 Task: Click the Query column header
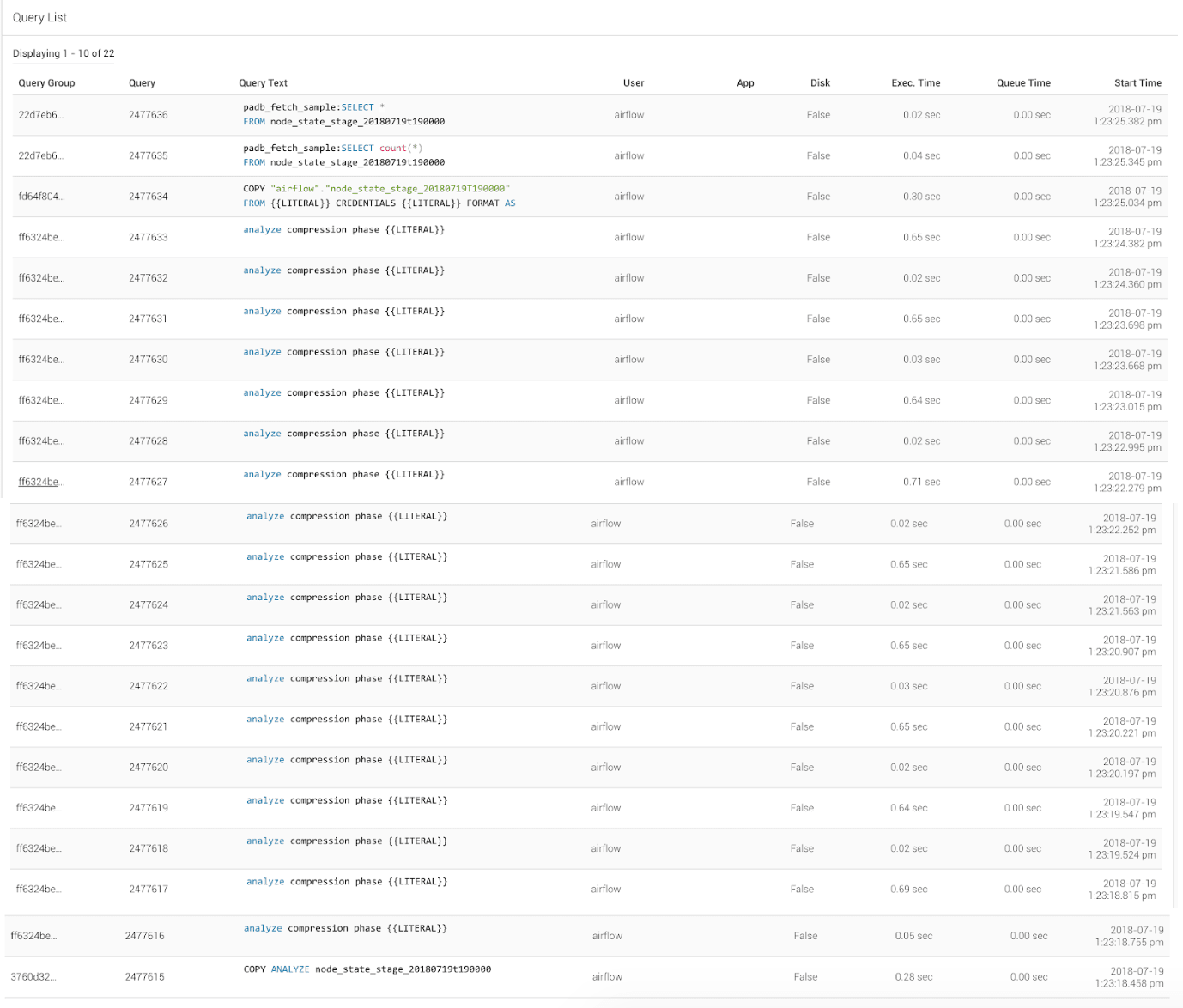(x=142, y=83)
